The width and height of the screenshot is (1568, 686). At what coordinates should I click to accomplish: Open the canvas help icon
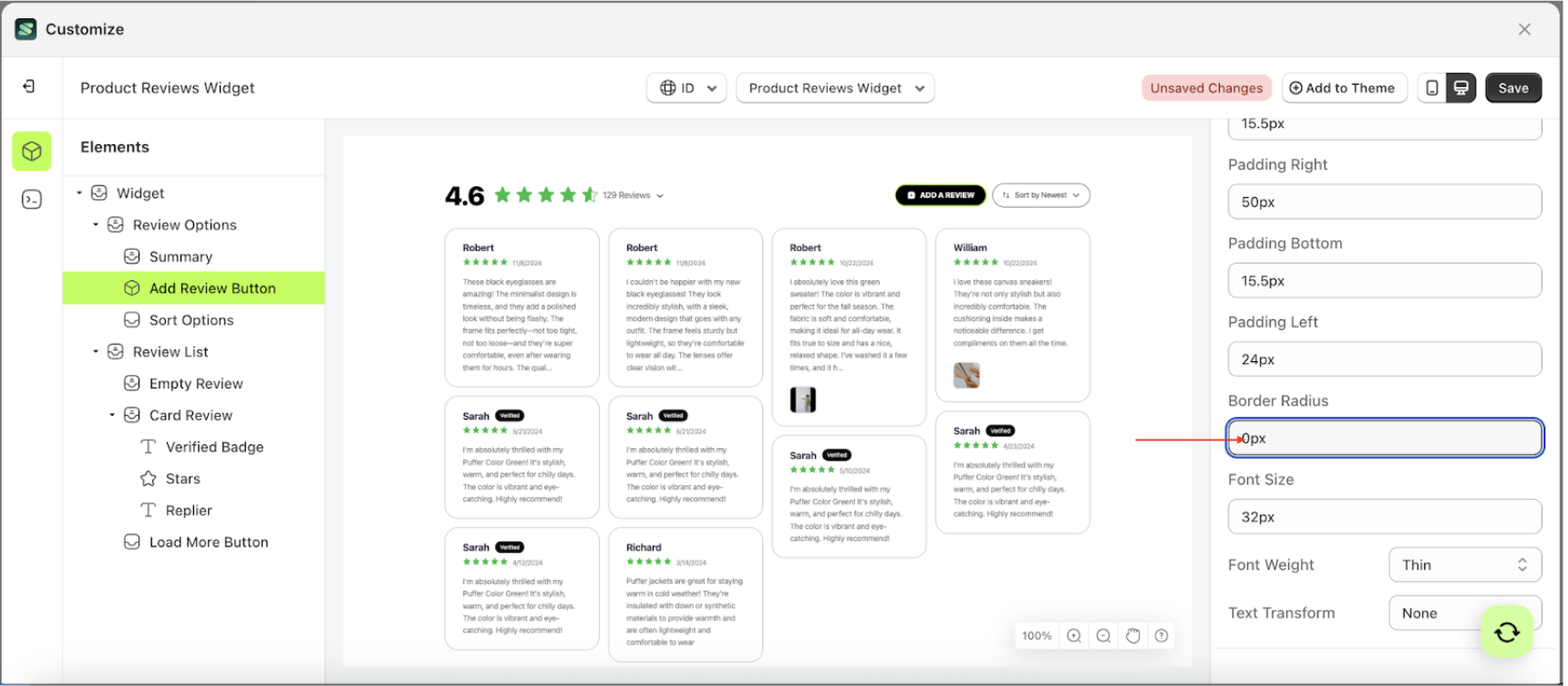click(1161, 636)
